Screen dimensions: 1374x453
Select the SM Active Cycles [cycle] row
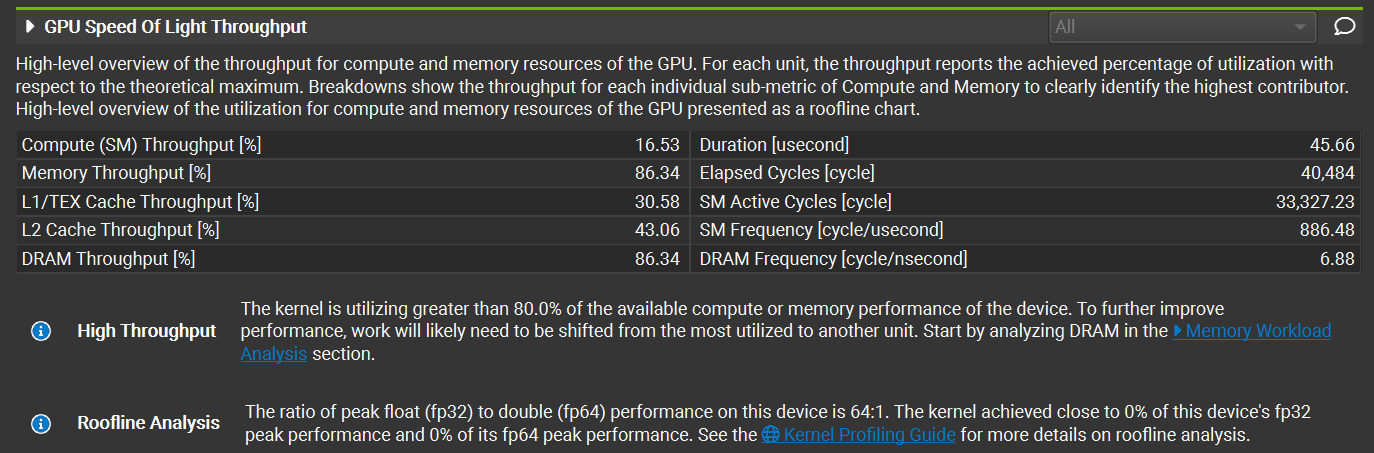pyautogui.click(x=1026, y=201)
